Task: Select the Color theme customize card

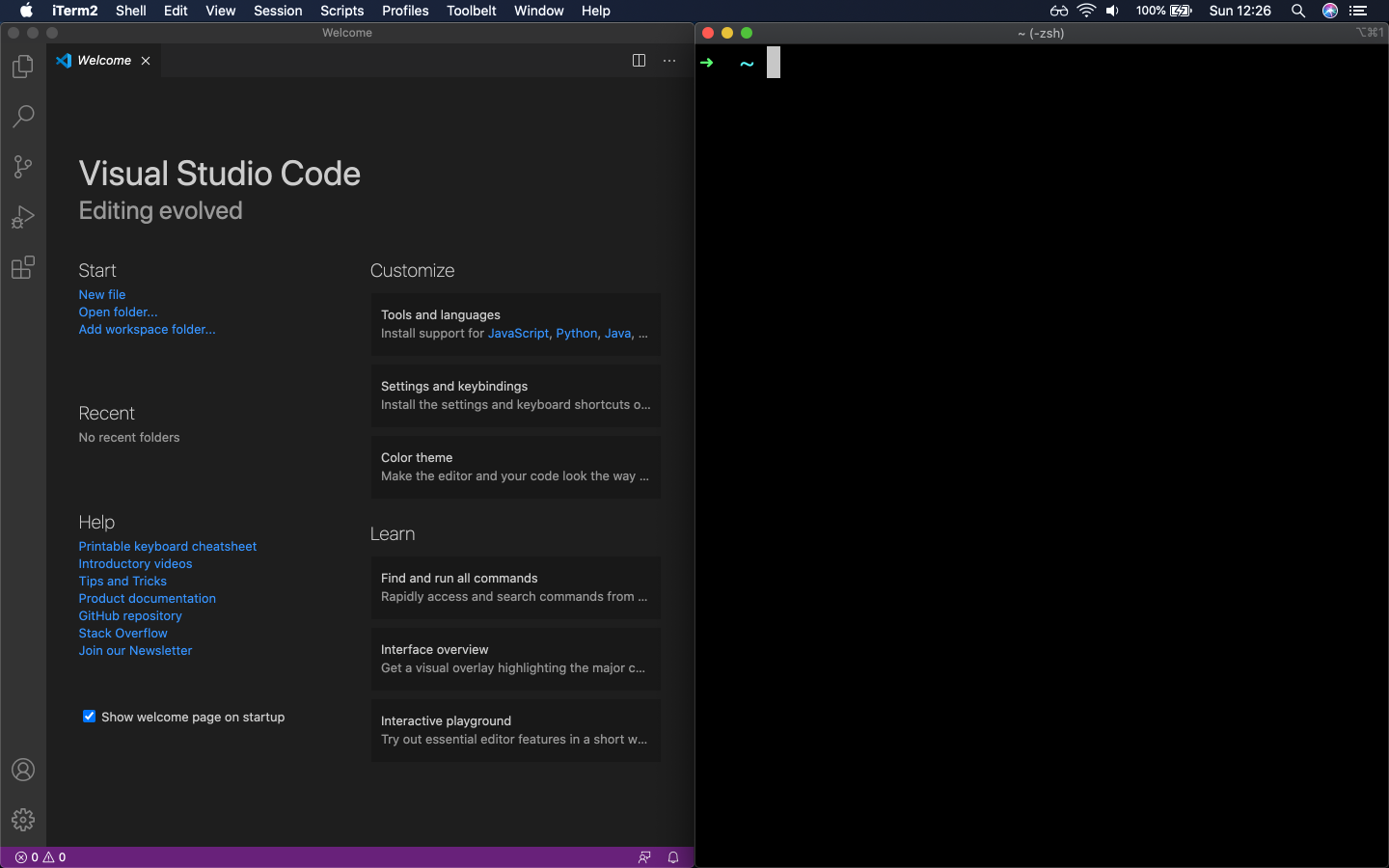Action: (516, 467)
